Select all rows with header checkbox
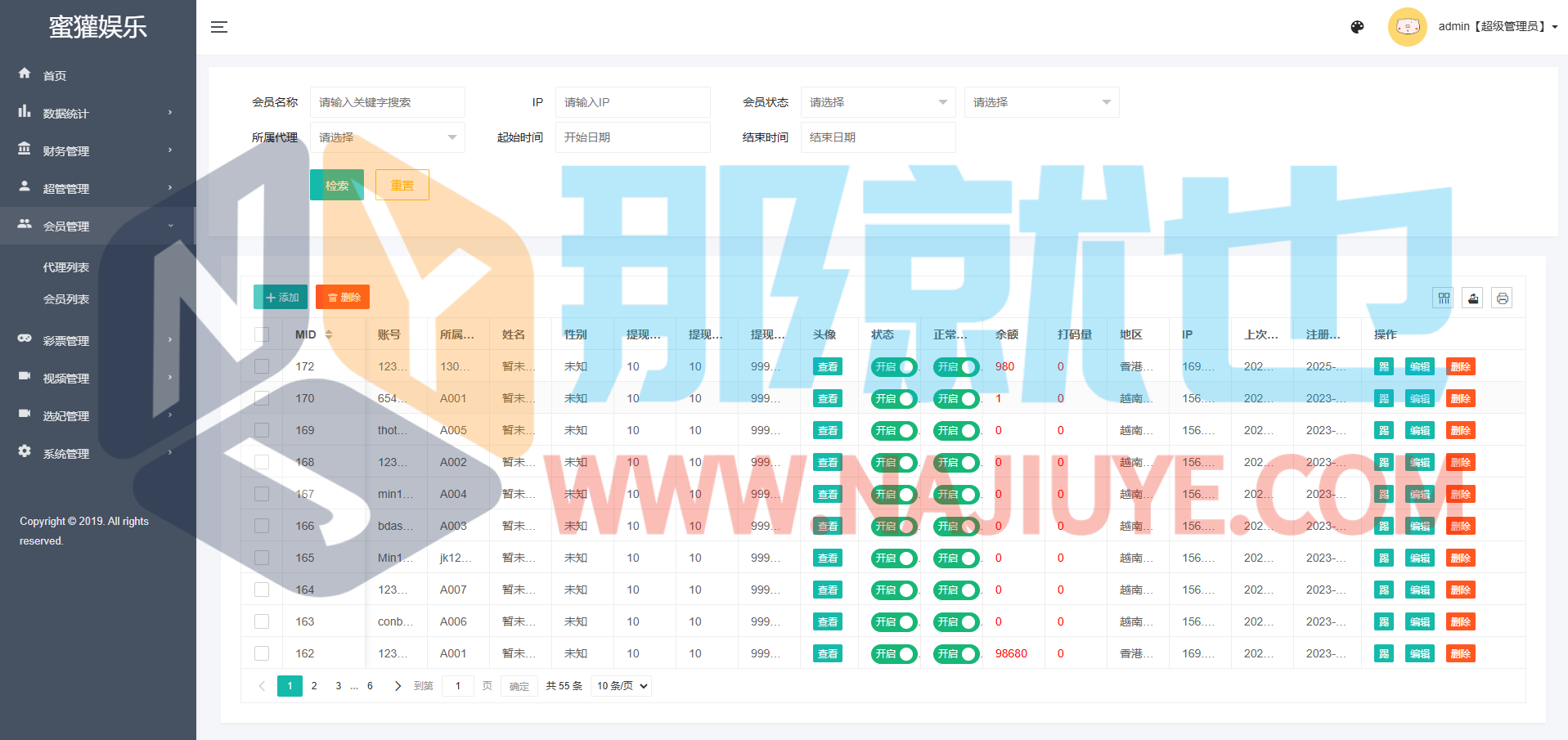1568x740 pixels. 262,334
